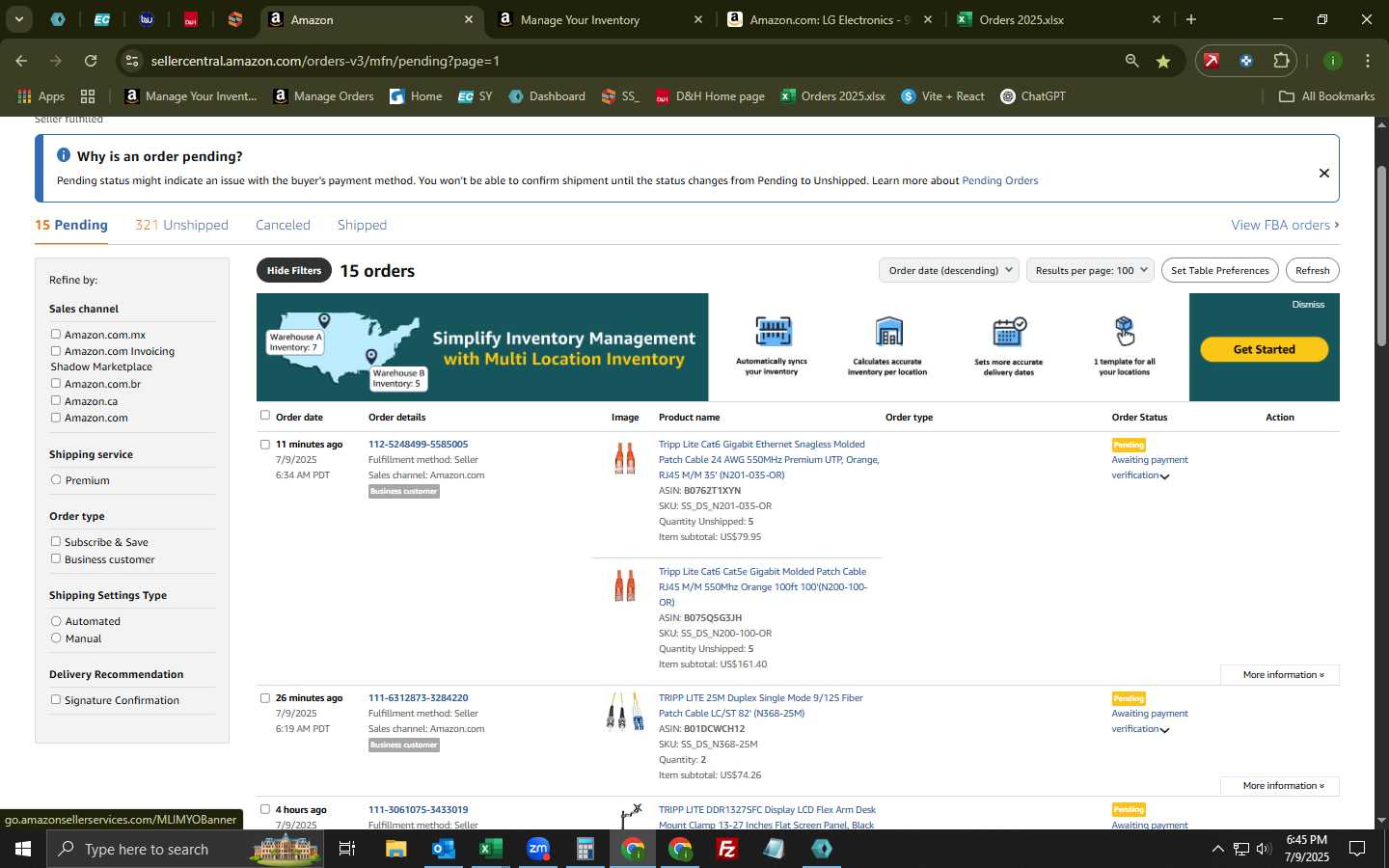Click Hide Filters button
This screenshot has height=868, width=1389.
click(294, 270)
